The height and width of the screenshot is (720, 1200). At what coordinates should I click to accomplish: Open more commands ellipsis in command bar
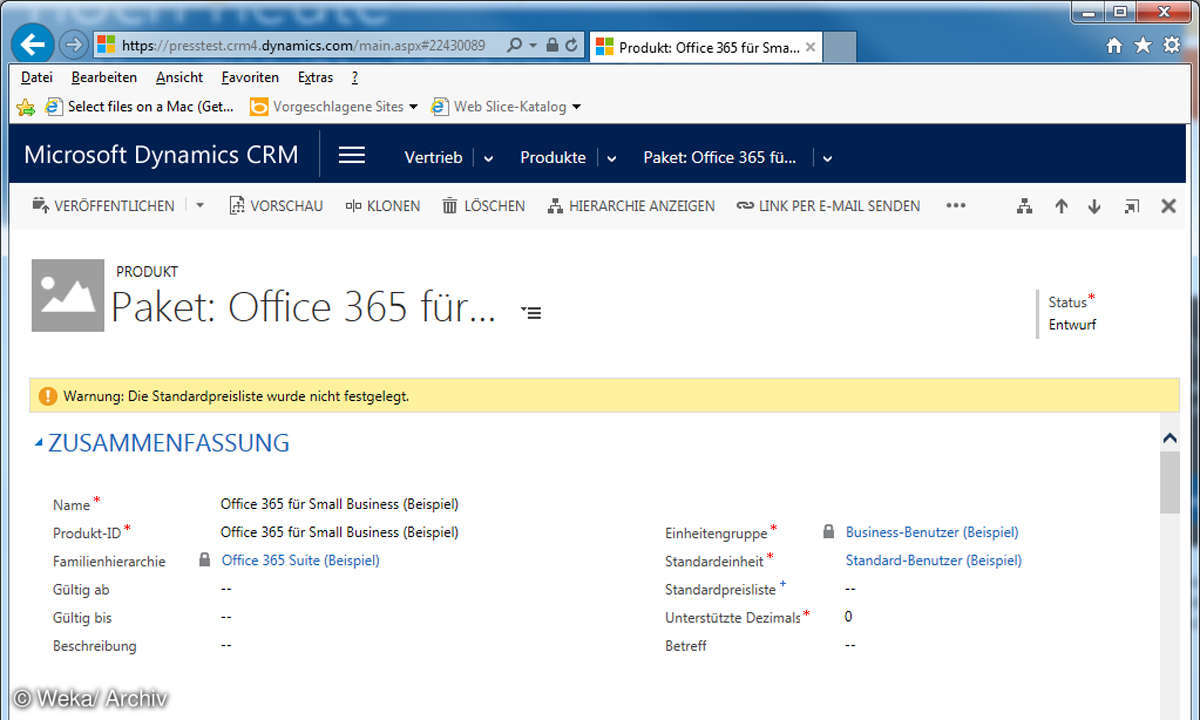click(956, 206)
